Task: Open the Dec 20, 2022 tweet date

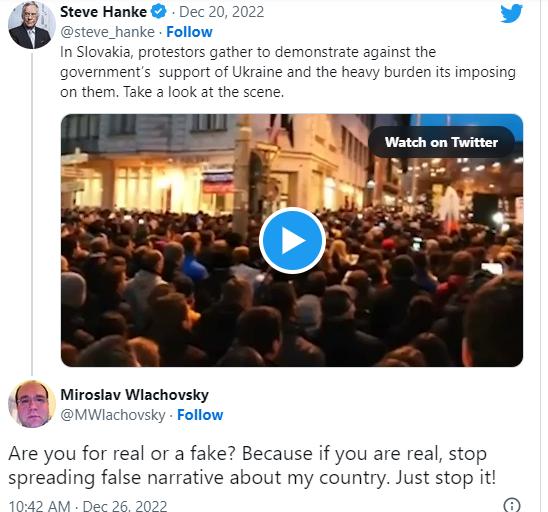Action: pos(222,12)
